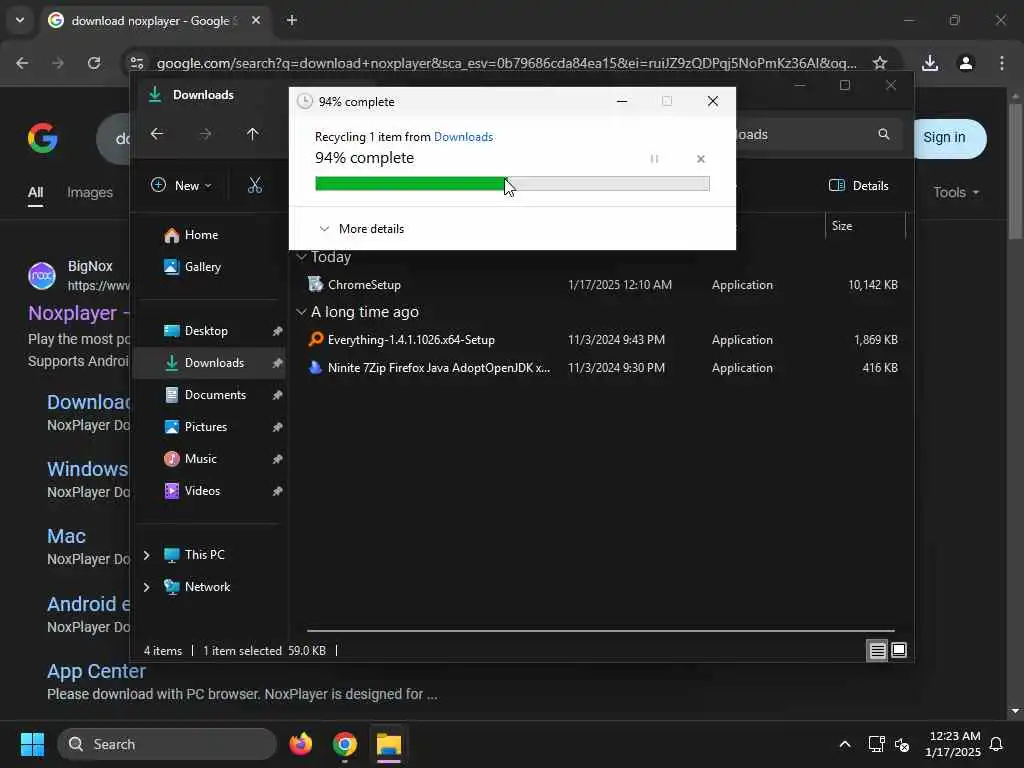
Task: Go up one folder level in Explorer
Action: 253,134
